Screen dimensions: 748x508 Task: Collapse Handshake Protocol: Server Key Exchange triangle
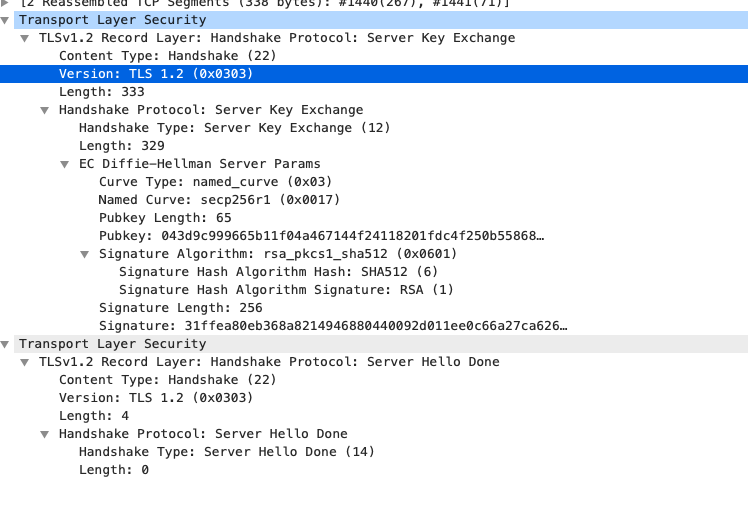click(45, 110)
